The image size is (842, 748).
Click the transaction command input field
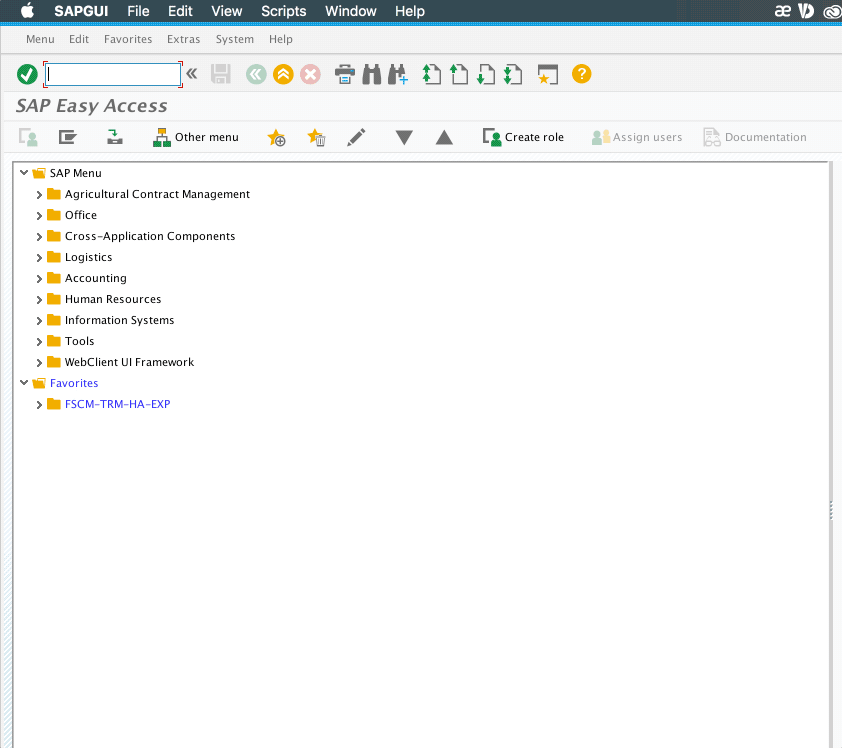pos(113,74)
